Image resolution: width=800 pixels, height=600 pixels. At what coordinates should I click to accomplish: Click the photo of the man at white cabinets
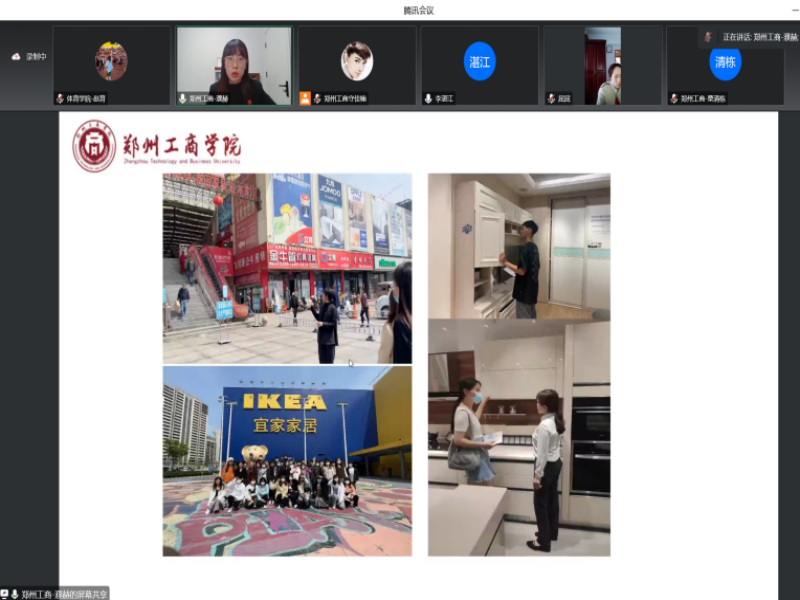(x=519, y=246)
